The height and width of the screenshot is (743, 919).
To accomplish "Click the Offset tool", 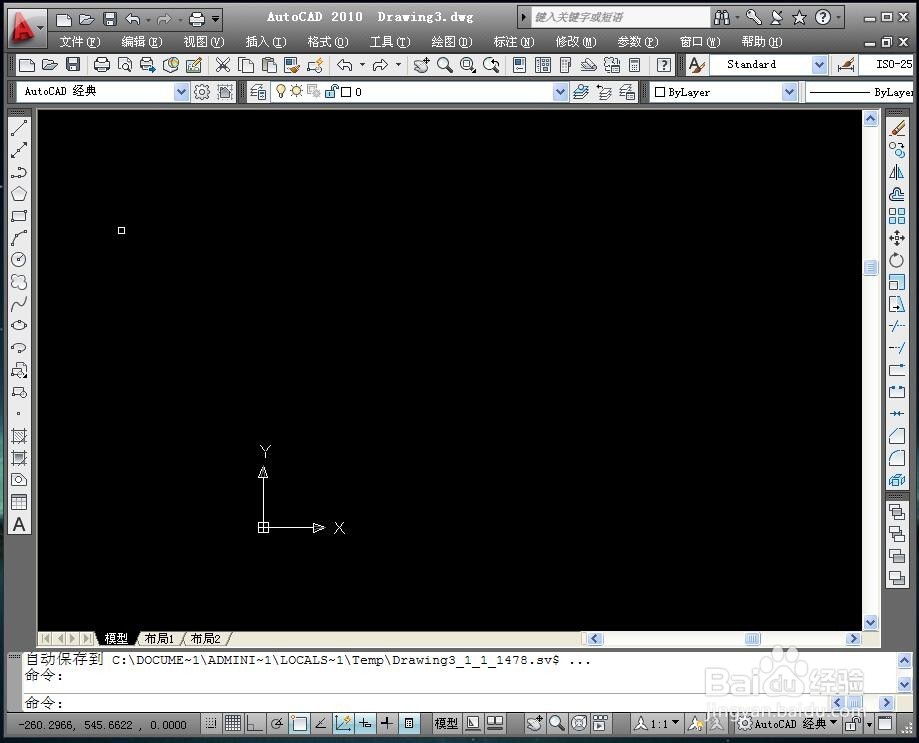I will click(897, 194).
